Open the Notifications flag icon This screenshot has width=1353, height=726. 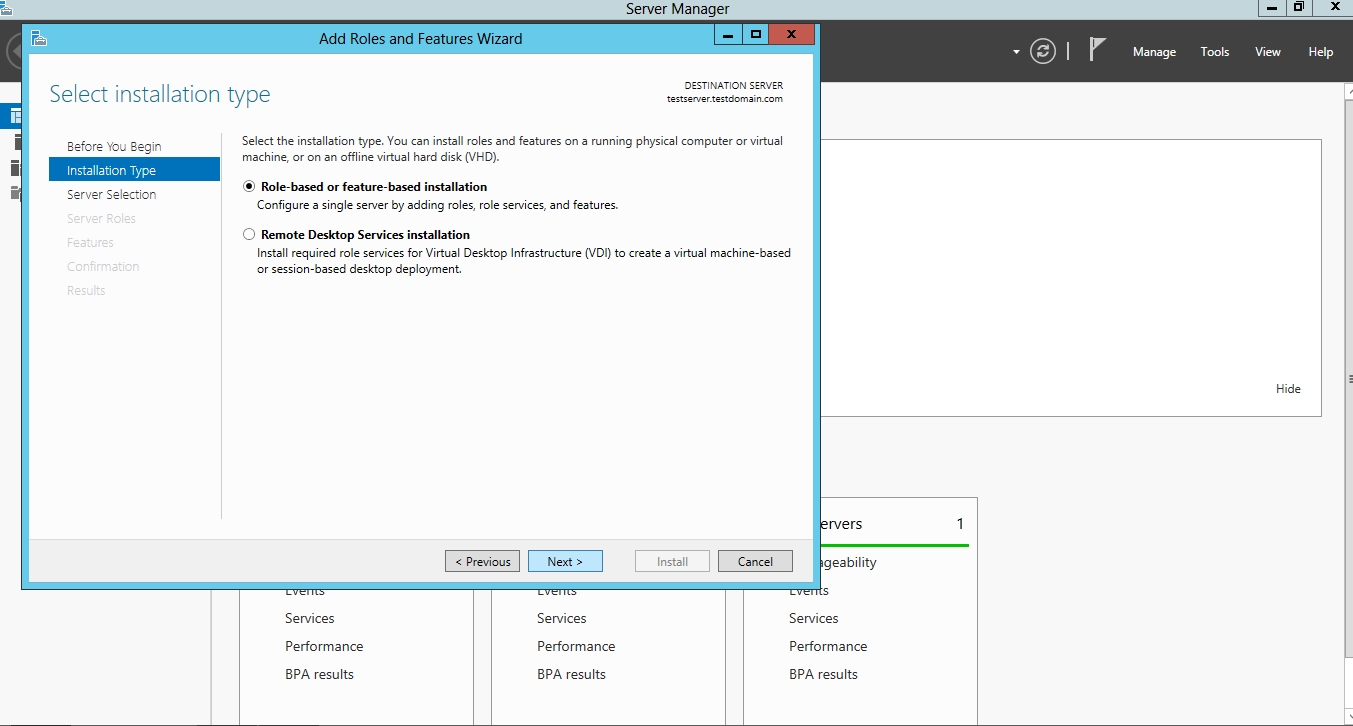[x=1097, y=50]
